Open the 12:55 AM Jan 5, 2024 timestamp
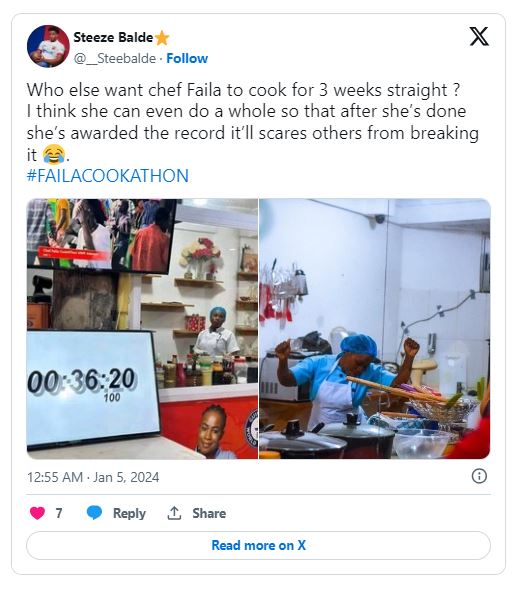This screenshot has height=592, width=518. coord(93,477)
